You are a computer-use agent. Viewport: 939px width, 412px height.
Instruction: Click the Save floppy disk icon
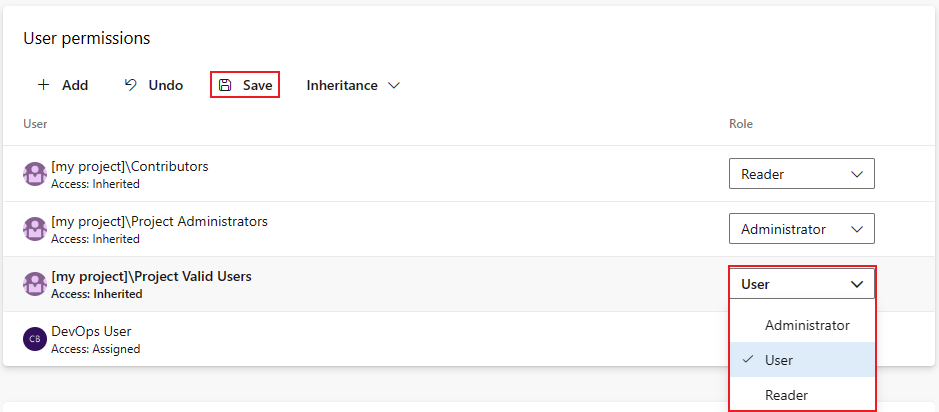point(225,85)
